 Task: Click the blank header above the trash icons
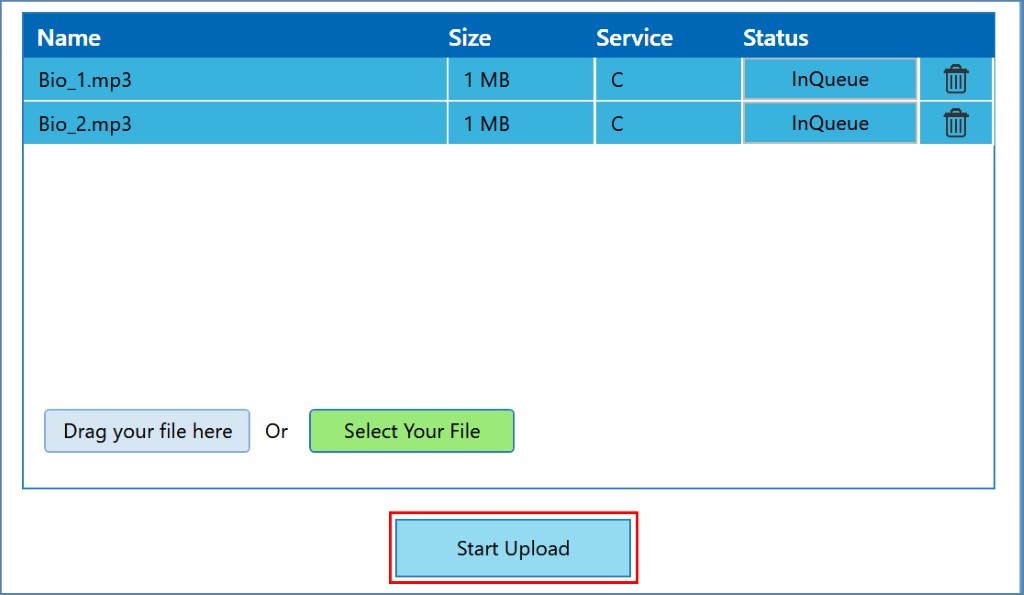pyautogui.click(x=956, y=38)
